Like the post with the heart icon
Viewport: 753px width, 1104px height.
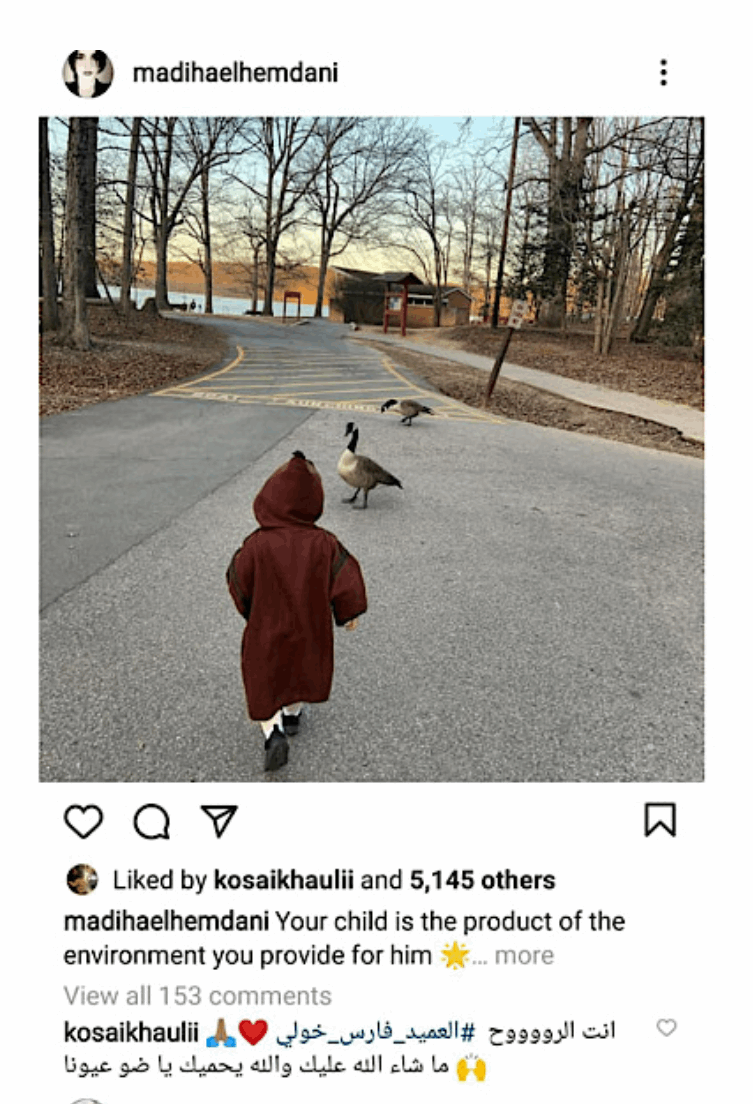[83, 821]
